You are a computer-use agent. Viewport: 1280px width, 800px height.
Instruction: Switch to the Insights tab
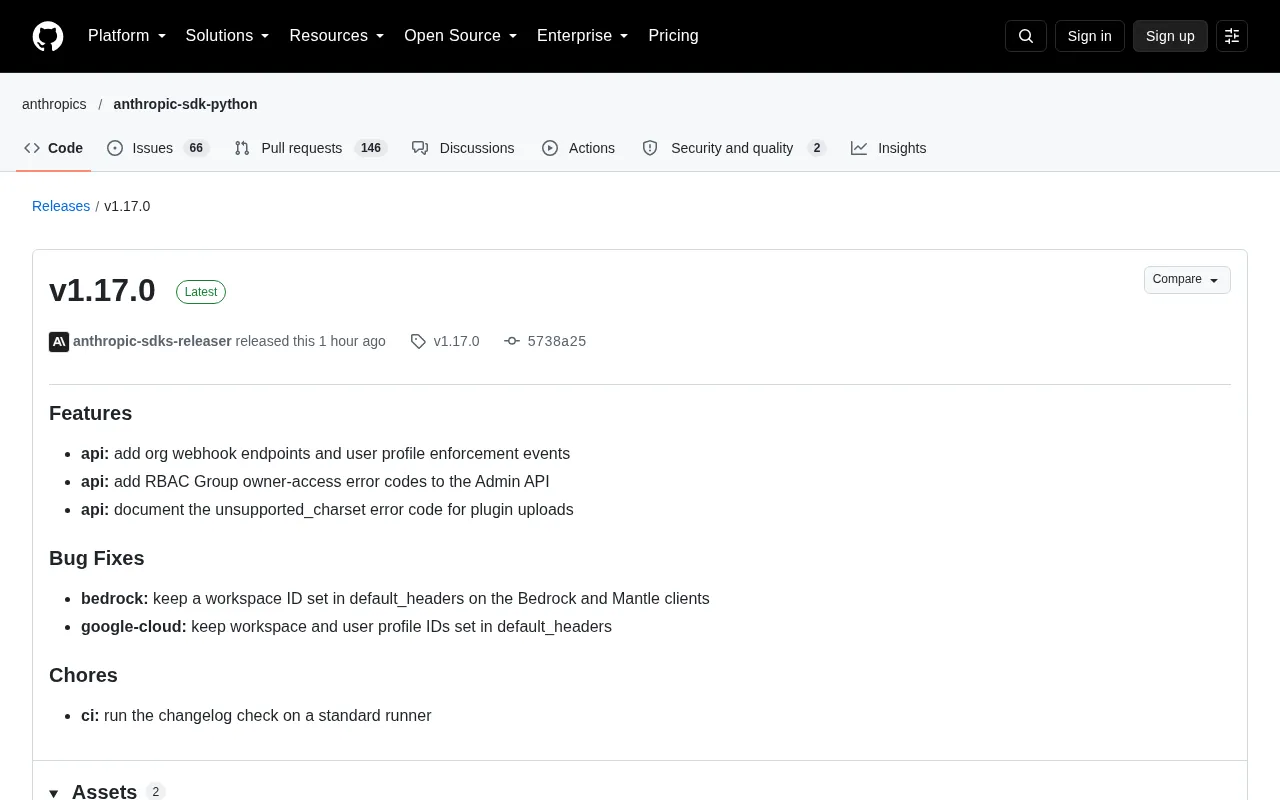(889, 148)
